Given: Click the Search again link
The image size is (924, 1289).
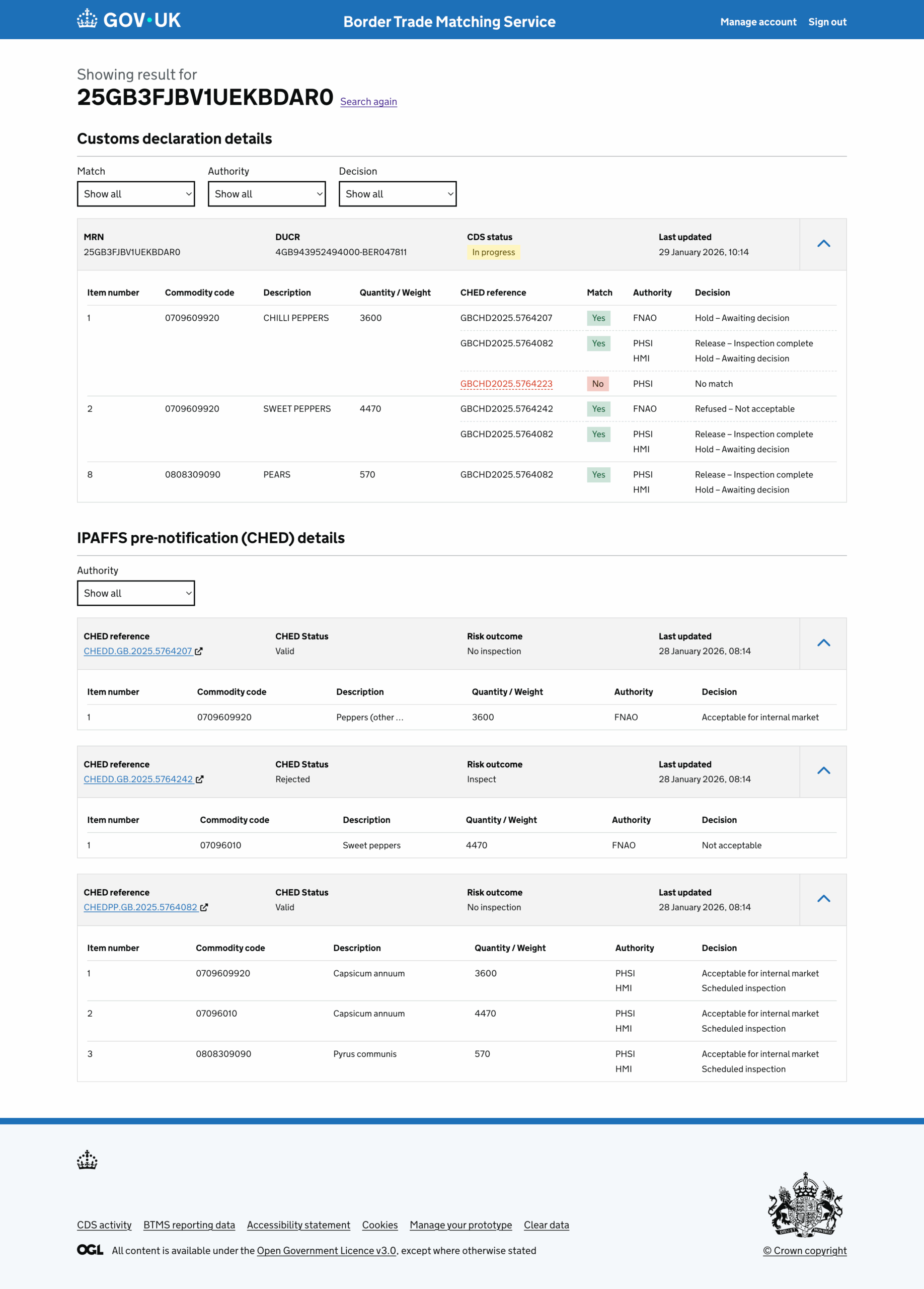Looking at the screenshot, I should click(x=368, y=102).
